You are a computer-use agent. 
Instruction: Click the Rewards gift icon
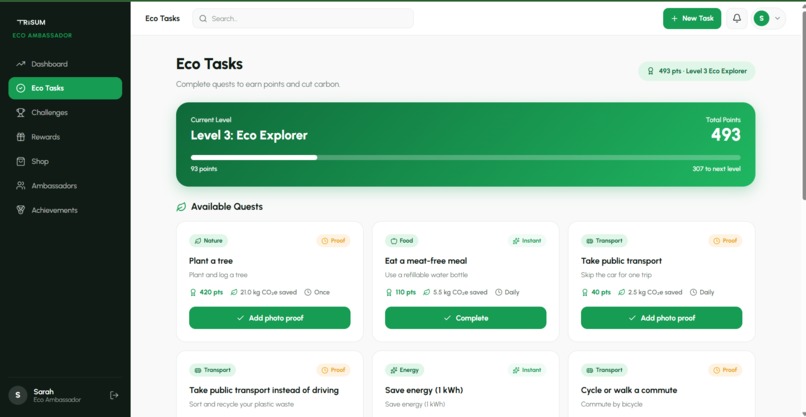pos(21,137)
